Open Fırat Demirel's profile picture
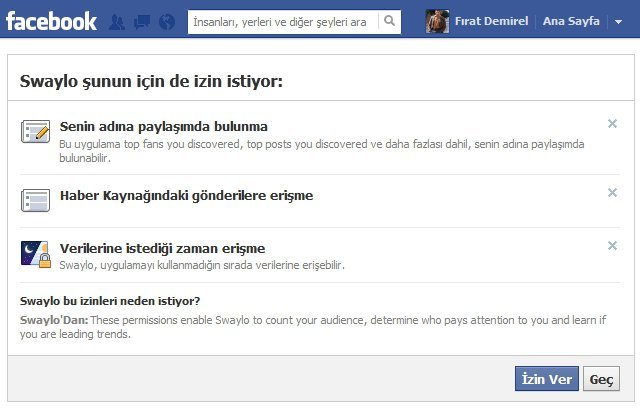Image resolution: width=640 pixels, height=413 pixels. tap(437, 21)
